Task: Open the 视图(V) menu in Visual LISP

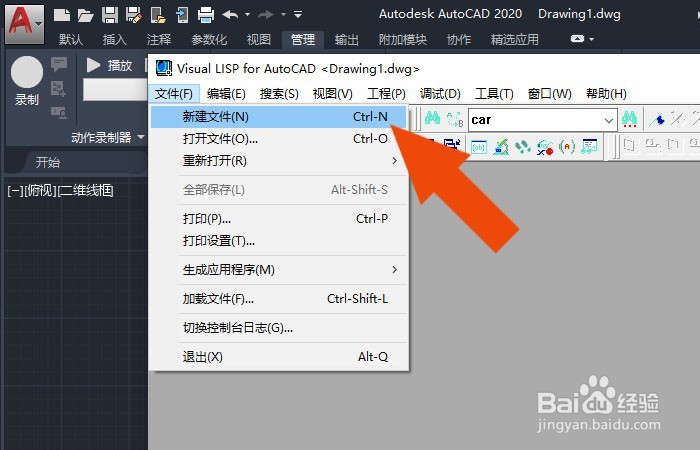Action: 333,94
